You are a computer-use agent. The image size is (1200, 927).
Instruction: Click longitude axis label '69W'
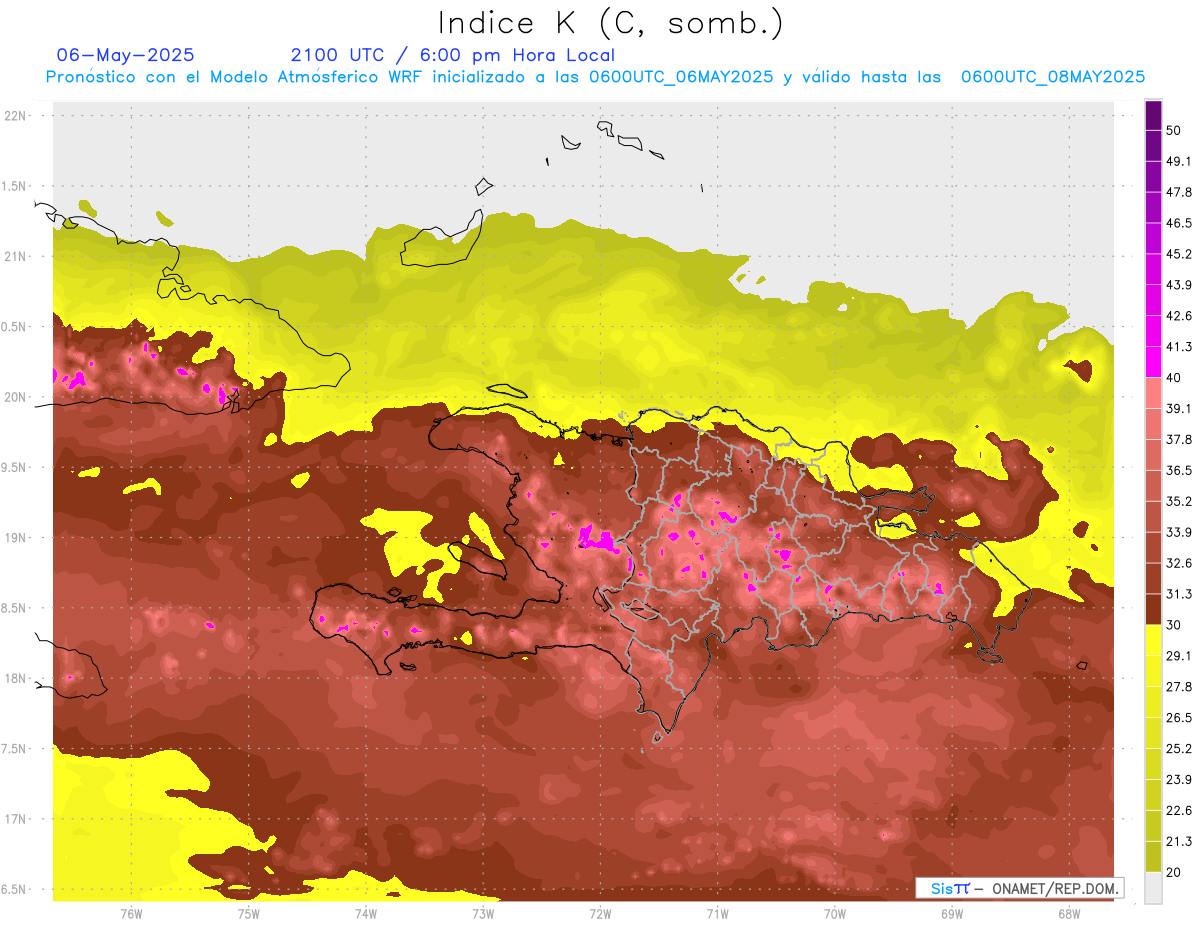point(952,913)
